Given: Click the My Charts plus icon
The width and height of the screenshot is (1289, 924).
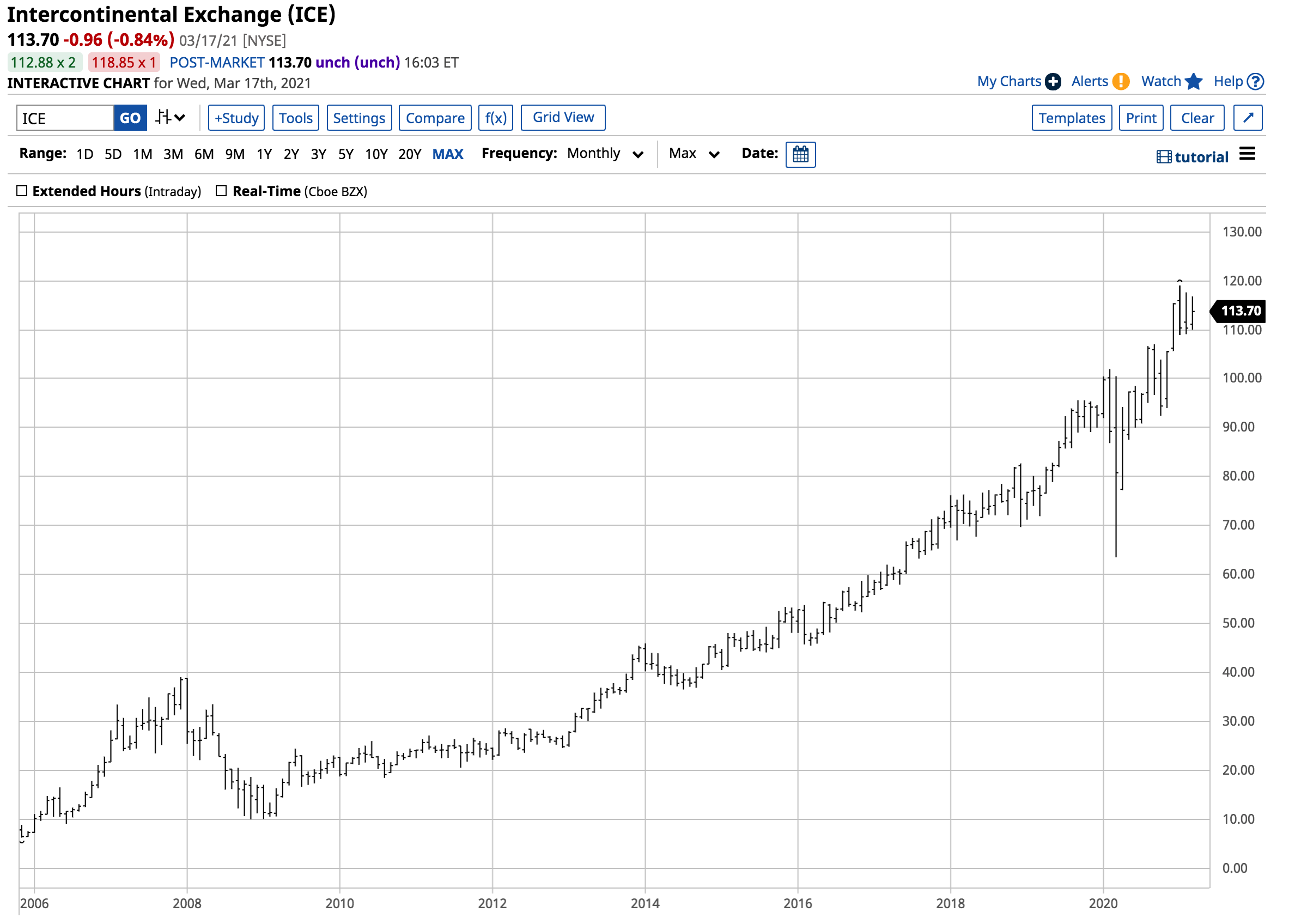Looking at the screenshot, I should (1053, 82).
